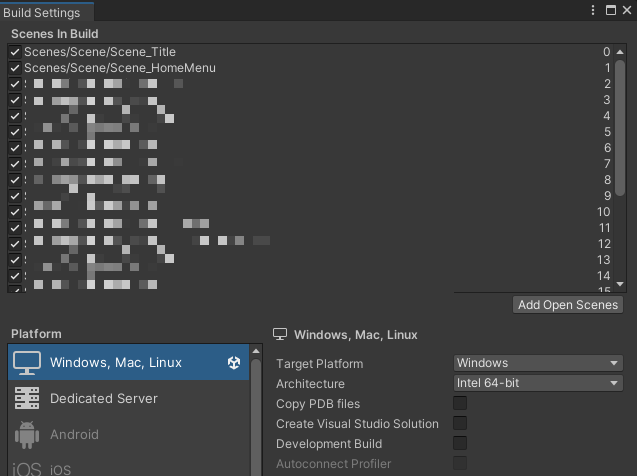Click the Android robot icon
The height and width of the screenshot is (476, 637).
click(27, 435)
